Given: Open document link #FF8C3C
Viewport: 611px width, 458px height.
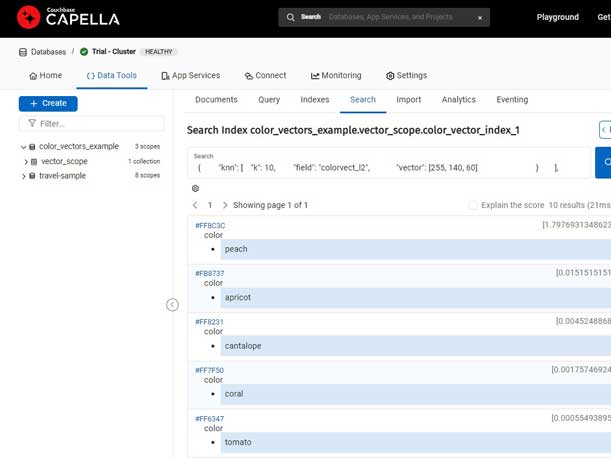Looking at the screenshot, I should pyautogui.click(x=210, y=226).
